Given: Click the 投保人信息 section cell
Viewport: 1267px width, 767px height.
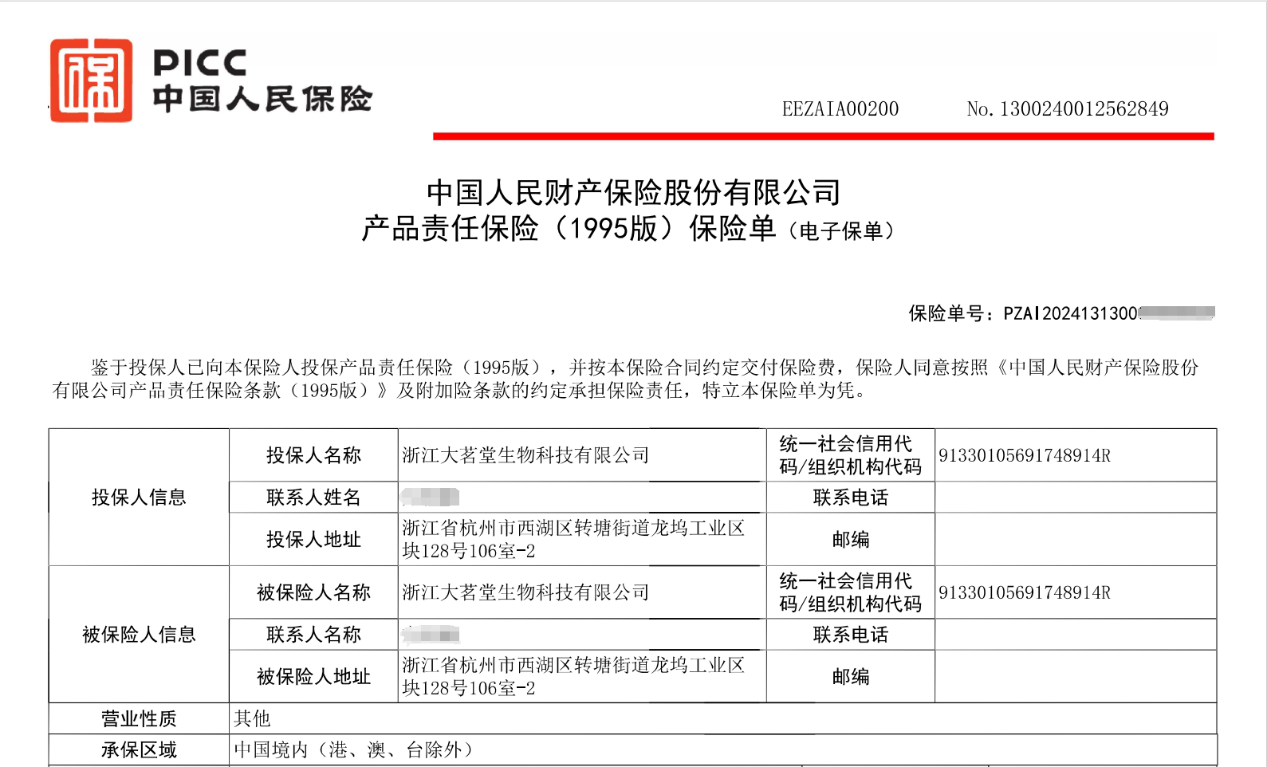Looking at the screenshot, I should (x=139, y=498).
